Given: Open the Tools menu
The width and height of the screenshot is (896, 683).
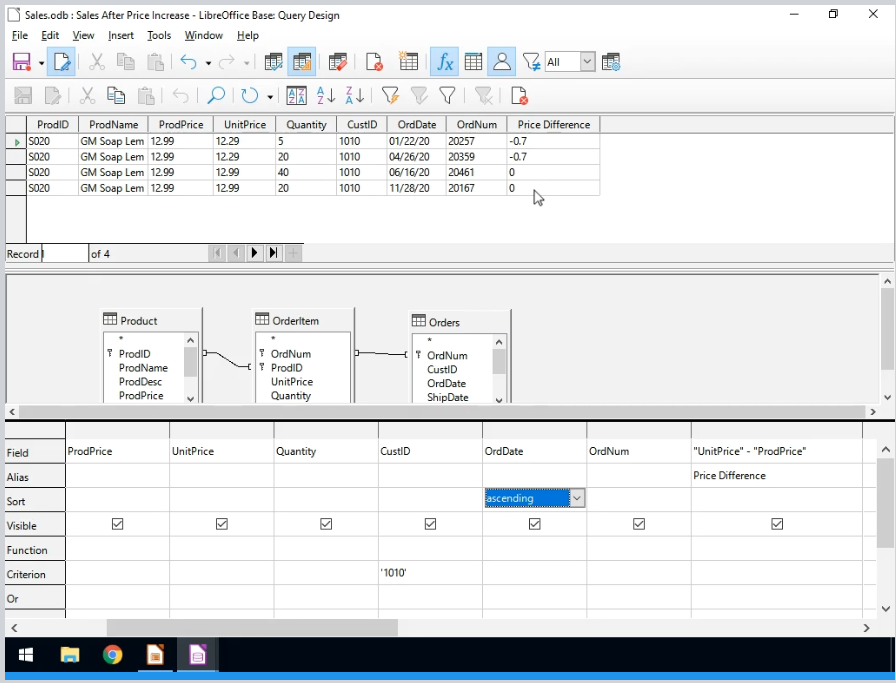Looking at the screenshot, I should pos(159,35).
